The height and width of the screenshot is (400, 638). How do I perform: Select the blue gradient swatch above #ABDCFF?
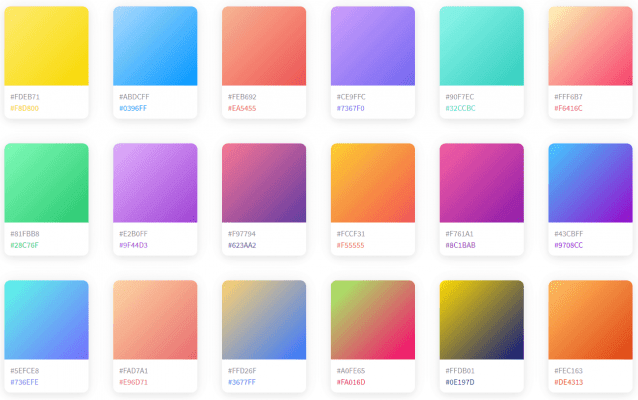pos(155,46)
